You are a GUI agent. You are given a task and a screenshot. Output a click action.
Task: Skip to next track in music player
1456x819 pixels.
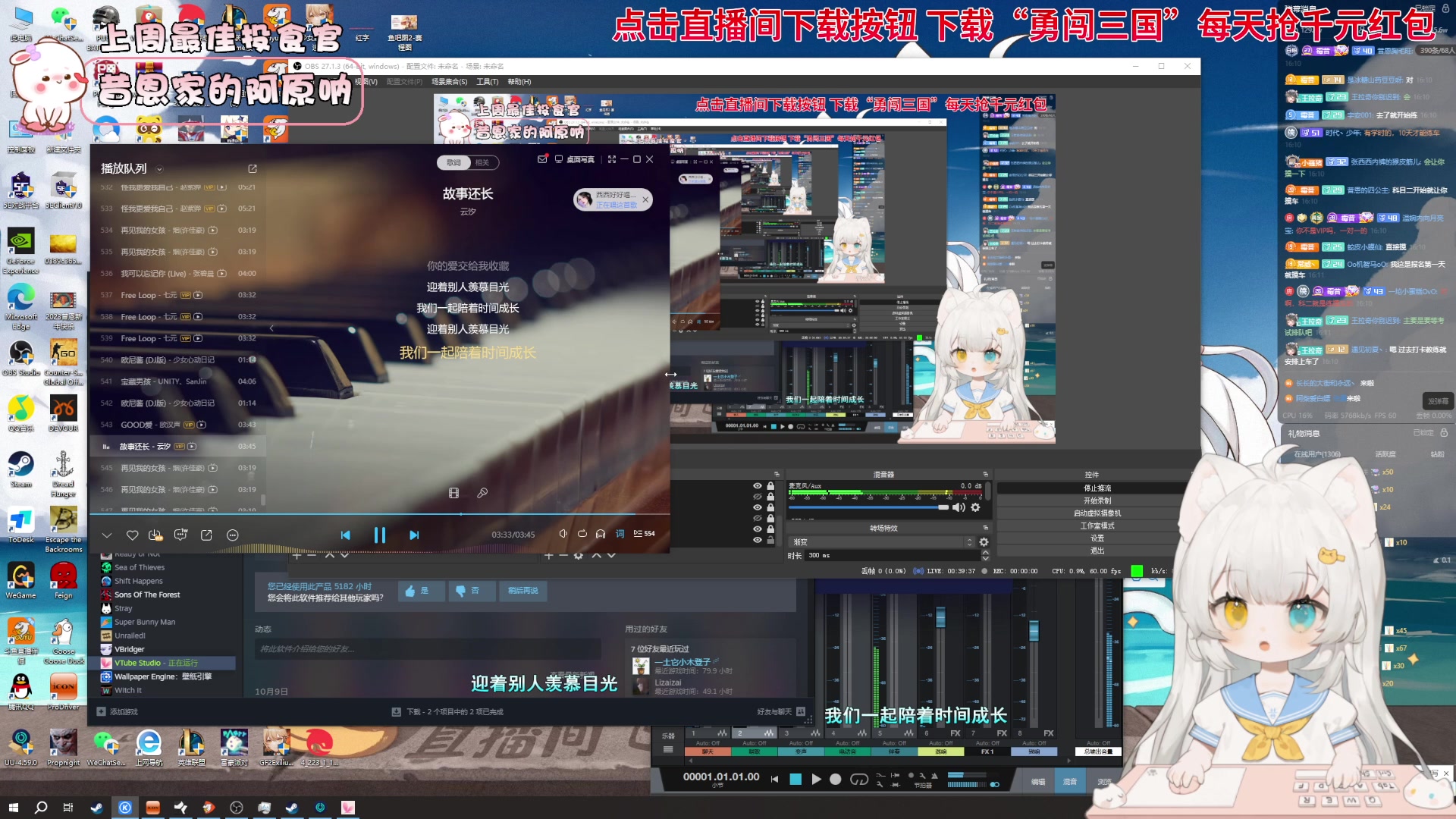tap(414, 535)
